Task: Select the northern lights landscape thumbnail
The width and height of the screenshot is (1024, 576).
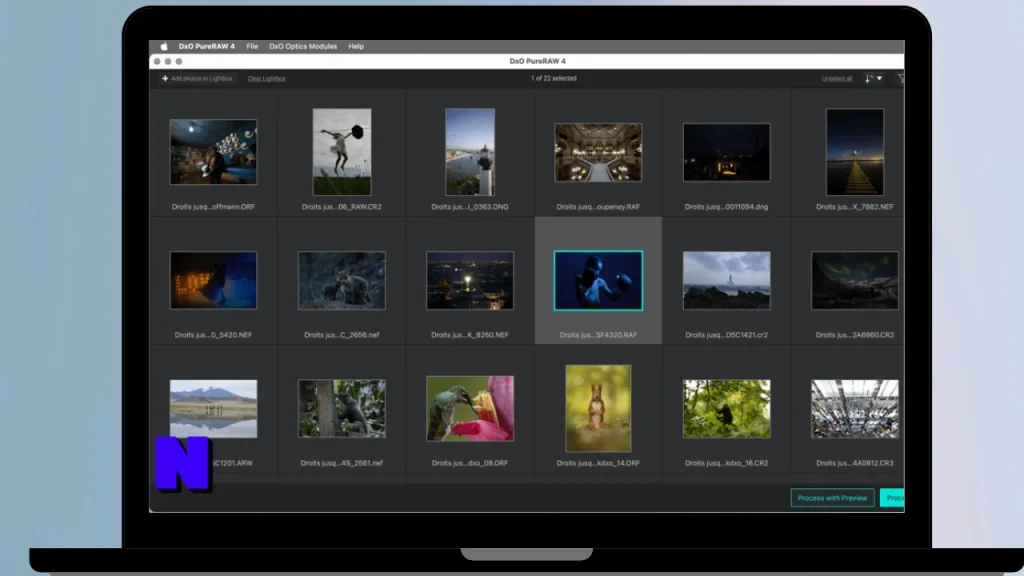Action: [854, 280]
